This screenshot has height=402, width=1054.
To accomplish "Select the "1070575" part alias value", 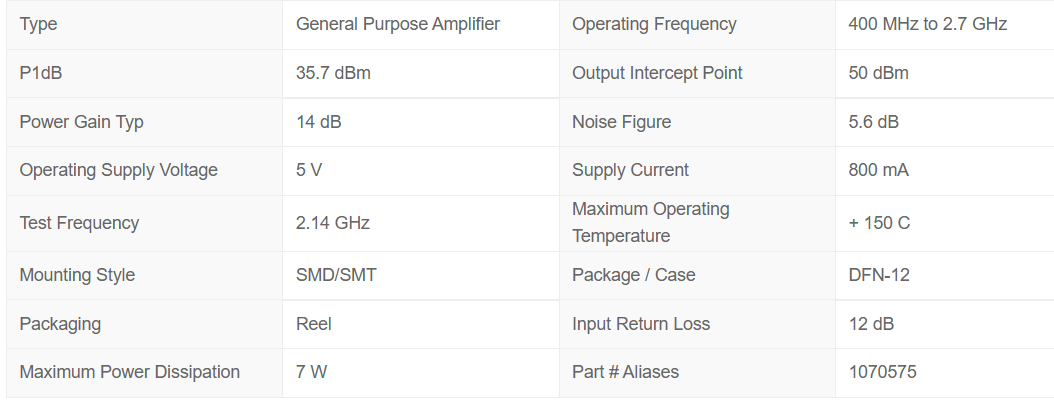I will pyautogui.click(x=882, y=372).
